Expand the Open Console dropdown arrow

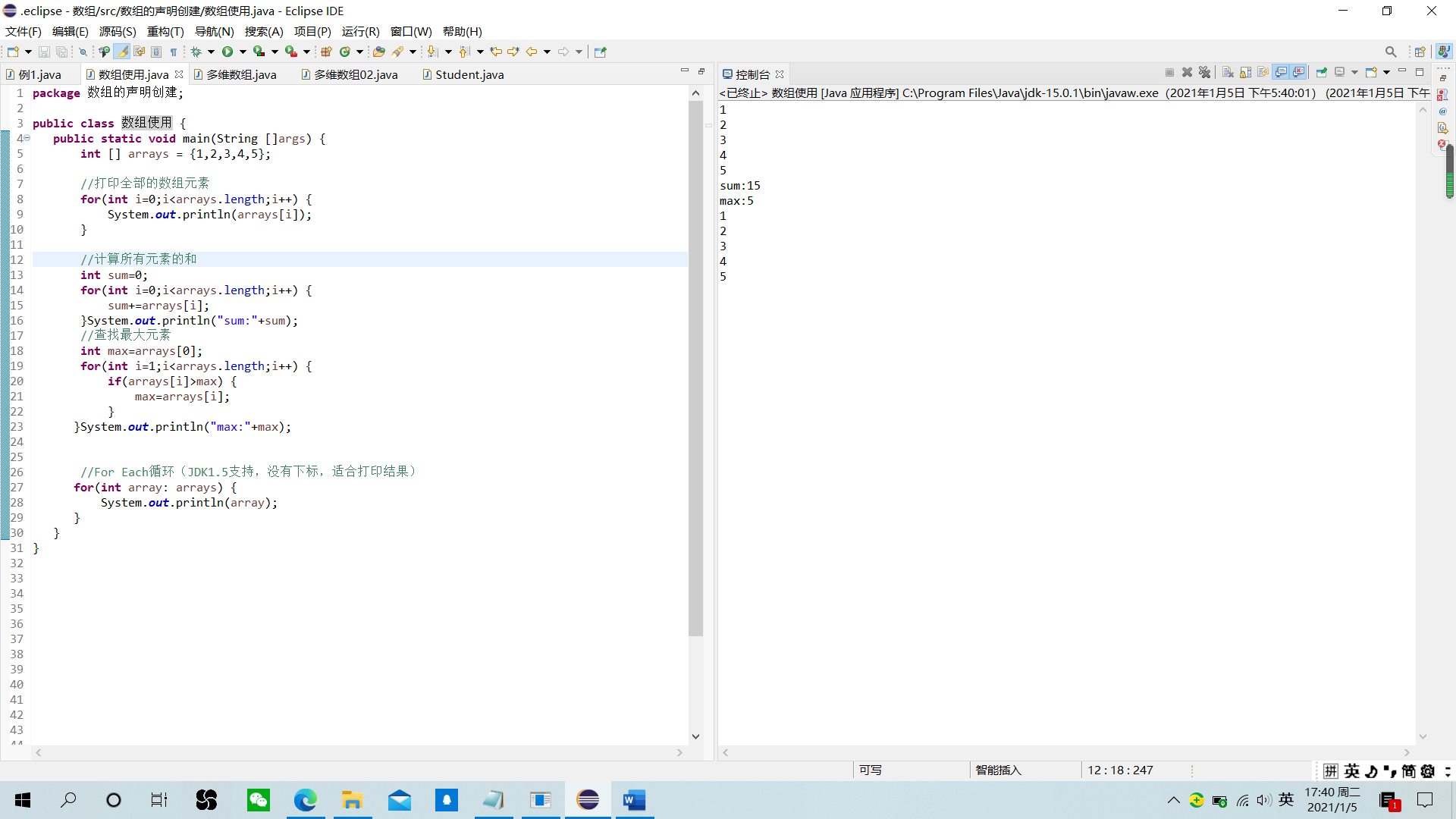point(1387,72)
